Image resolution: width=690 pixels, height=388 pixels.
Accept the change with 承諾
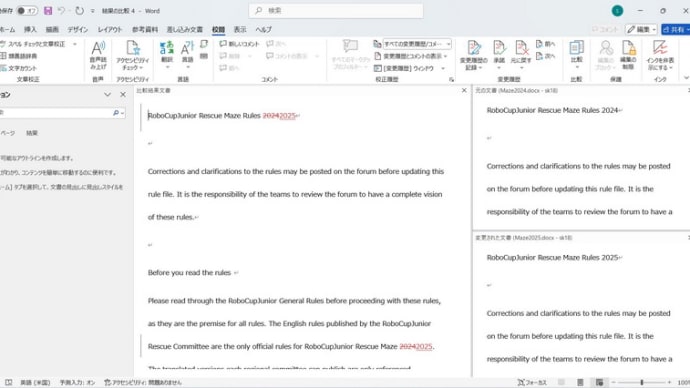(x=499, y=55)
